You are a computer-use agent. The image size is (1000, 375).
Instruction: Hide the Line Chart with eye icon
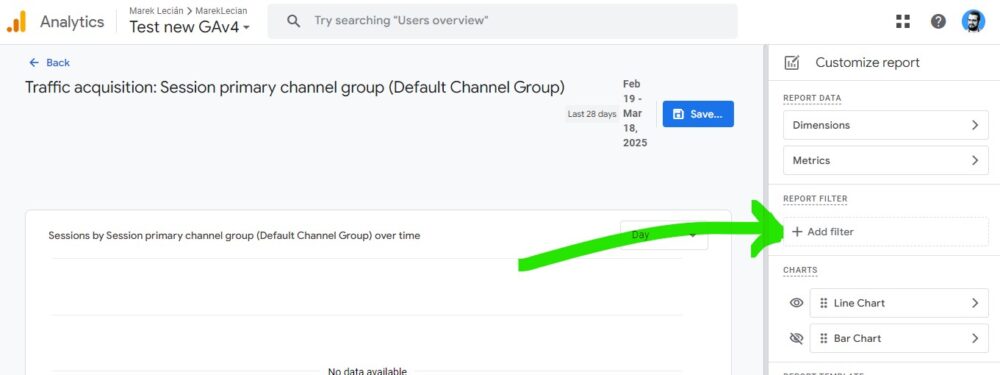796,303
